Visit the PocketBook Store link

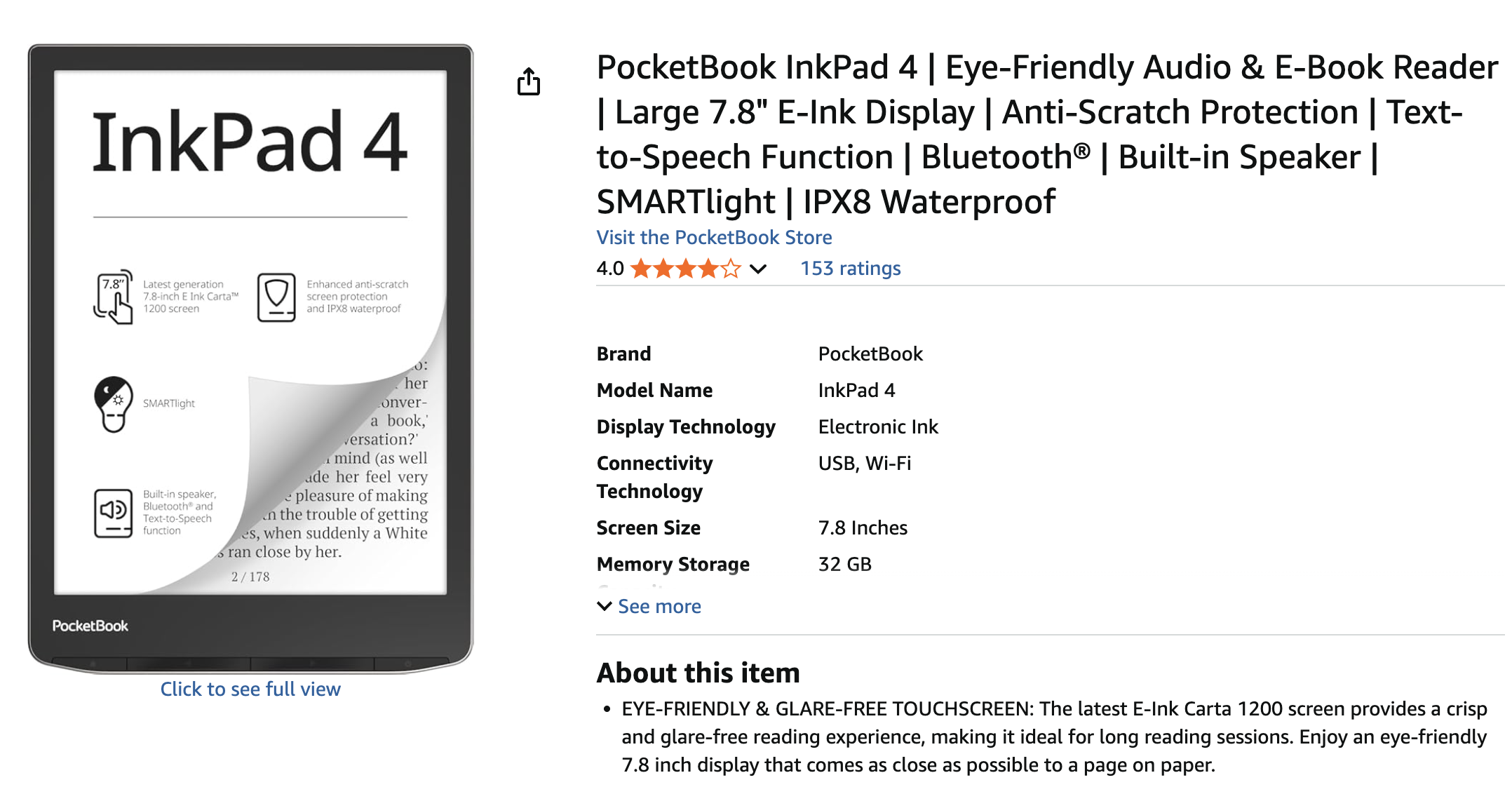[714, 237]
